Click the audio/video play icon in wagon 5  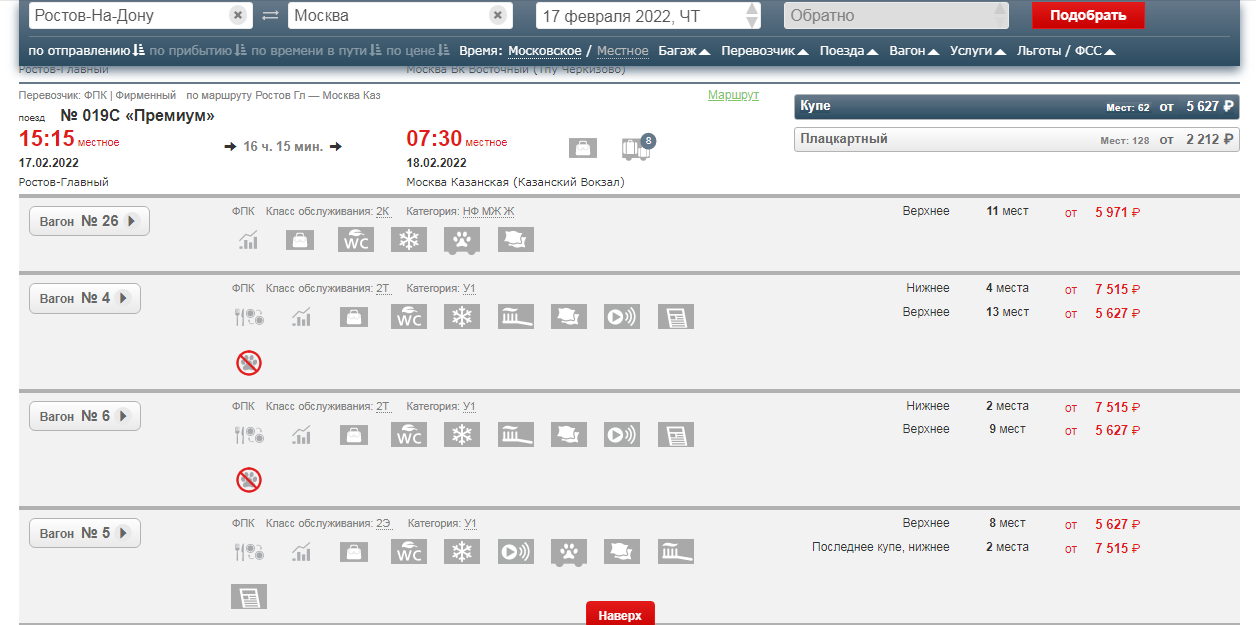[515, 552]
